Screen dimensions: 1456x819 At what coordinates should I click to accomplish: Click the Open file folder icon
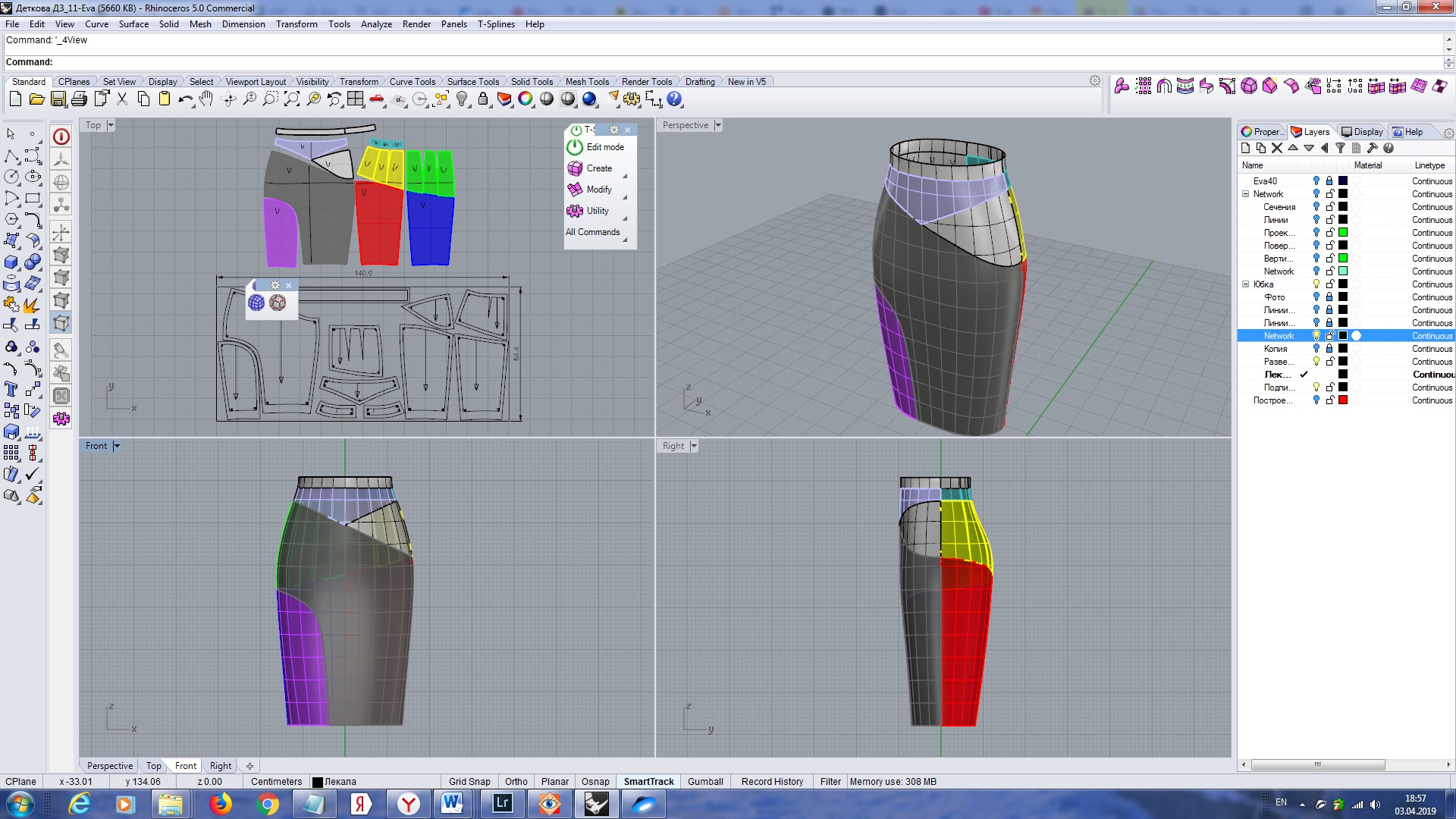[x=36, y=99]
